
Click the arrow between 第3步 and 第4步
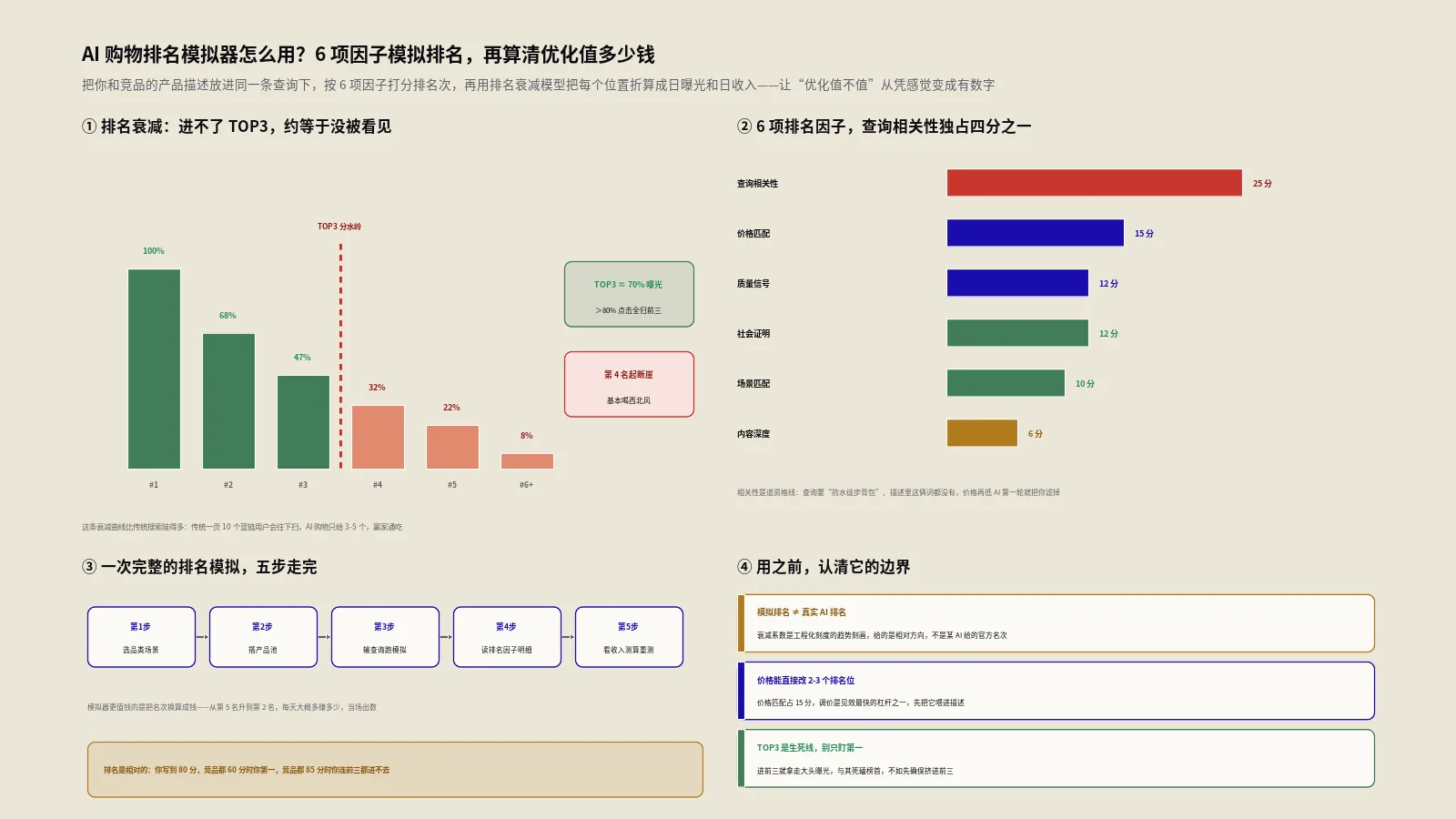tap(446, 637)
